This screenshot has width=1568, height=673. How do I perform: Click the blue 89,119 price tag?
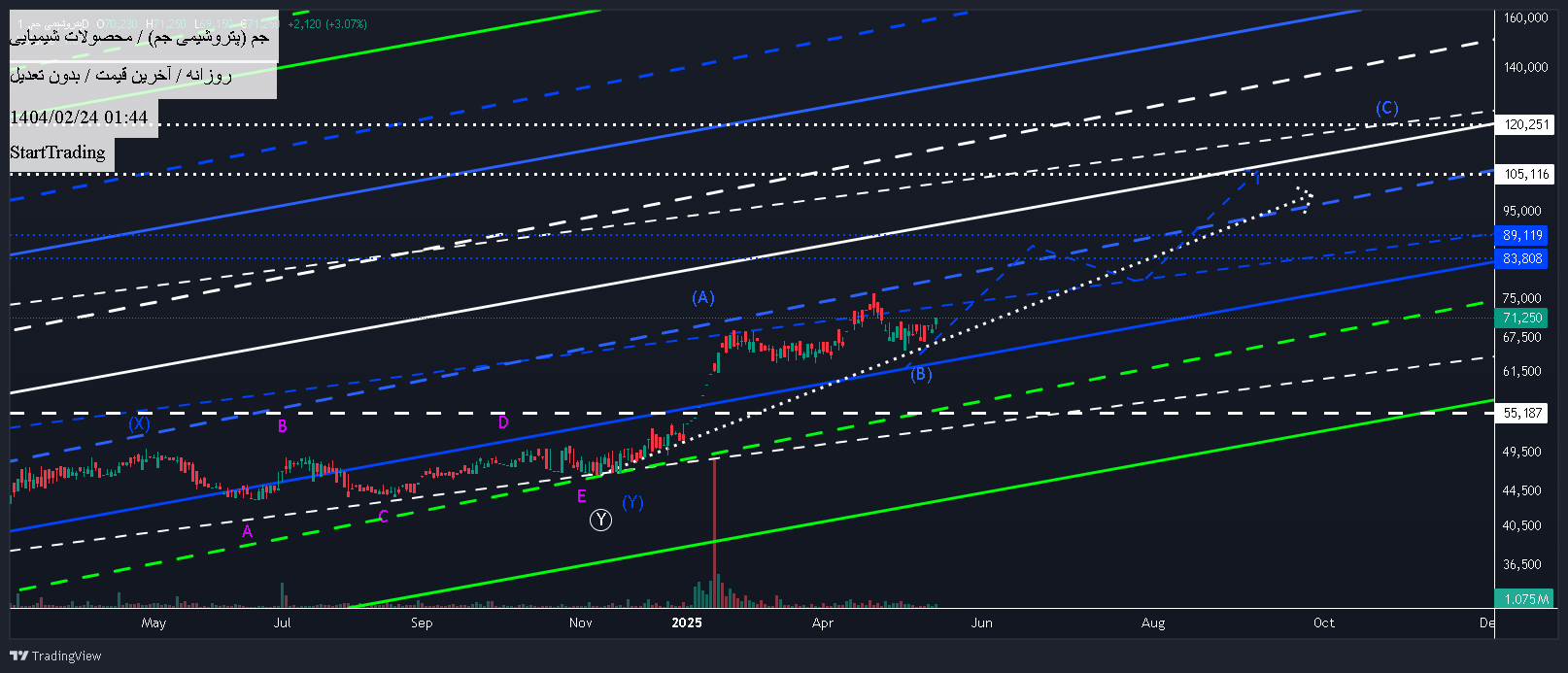1521,235
